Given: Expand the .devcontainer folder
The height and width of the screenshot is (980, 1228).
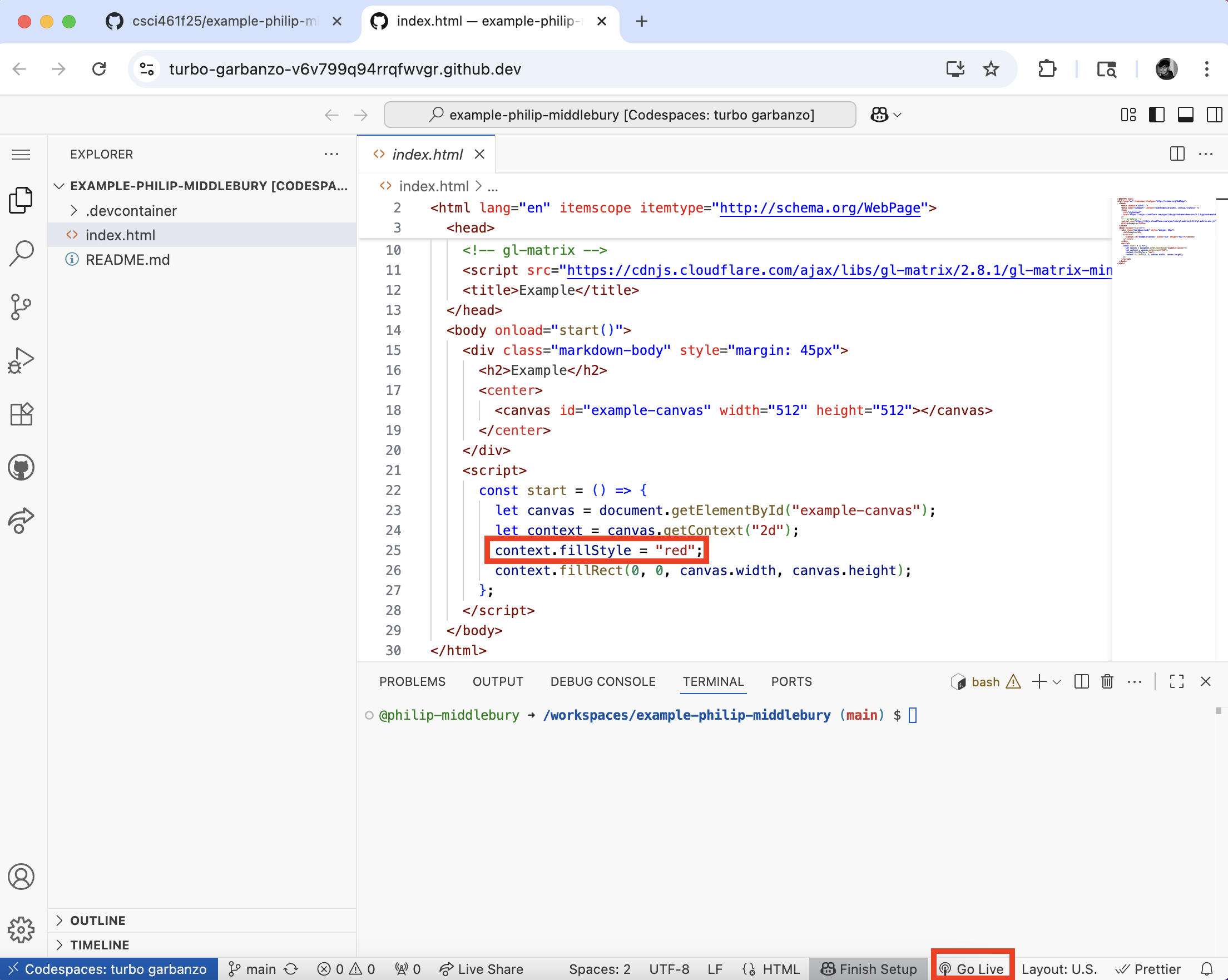Looking at the screenshot, I should [202, 210].
